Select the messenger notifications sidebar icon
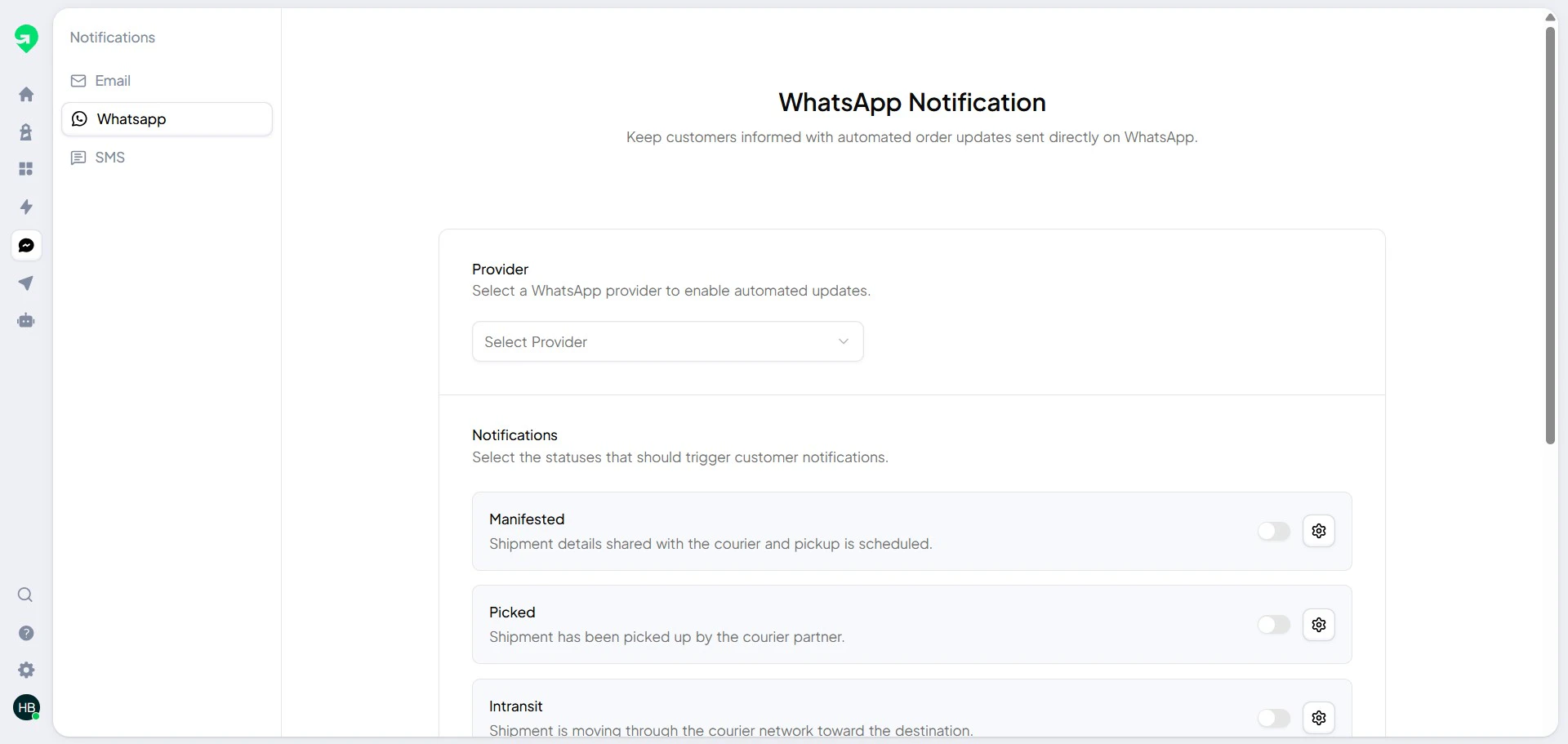Viewport: 1568px width, 744px height. coord(26,245)
